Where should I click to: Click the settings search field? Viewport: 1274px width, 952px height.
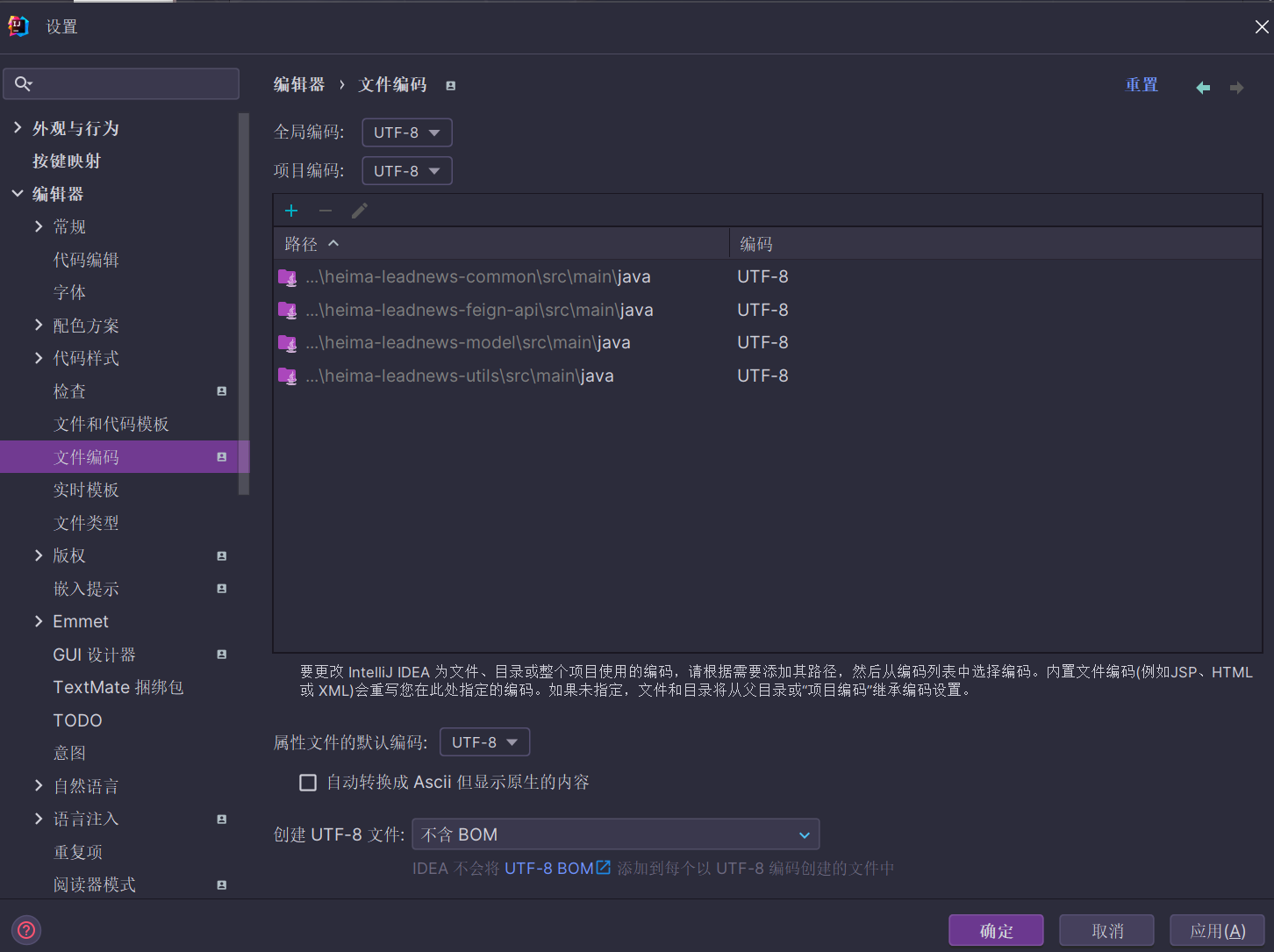click(121, 83)
